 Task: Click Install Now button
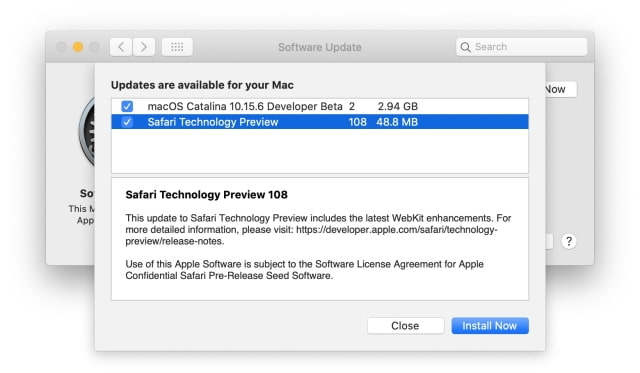pyautogui.click(x=490, y=326)
